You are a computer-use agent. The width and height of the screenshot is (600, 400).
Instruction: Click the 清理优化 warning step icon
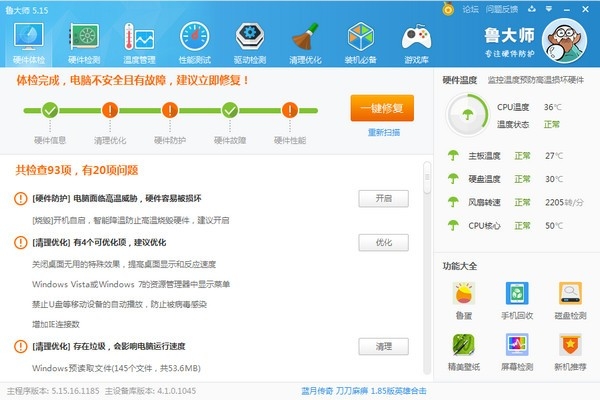(110, 110)
